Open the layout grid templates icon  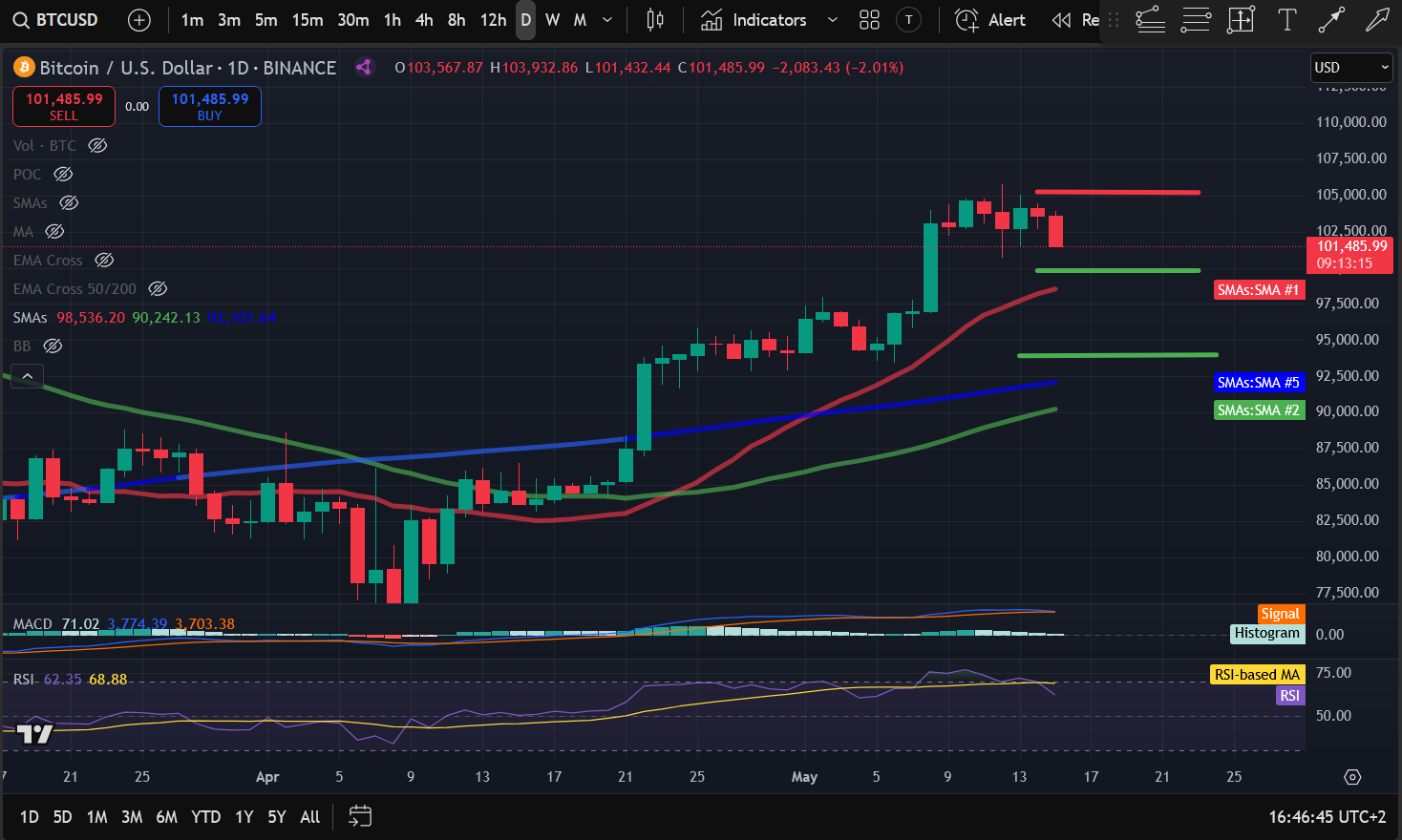pyautogui.click(x=869, y=20)
